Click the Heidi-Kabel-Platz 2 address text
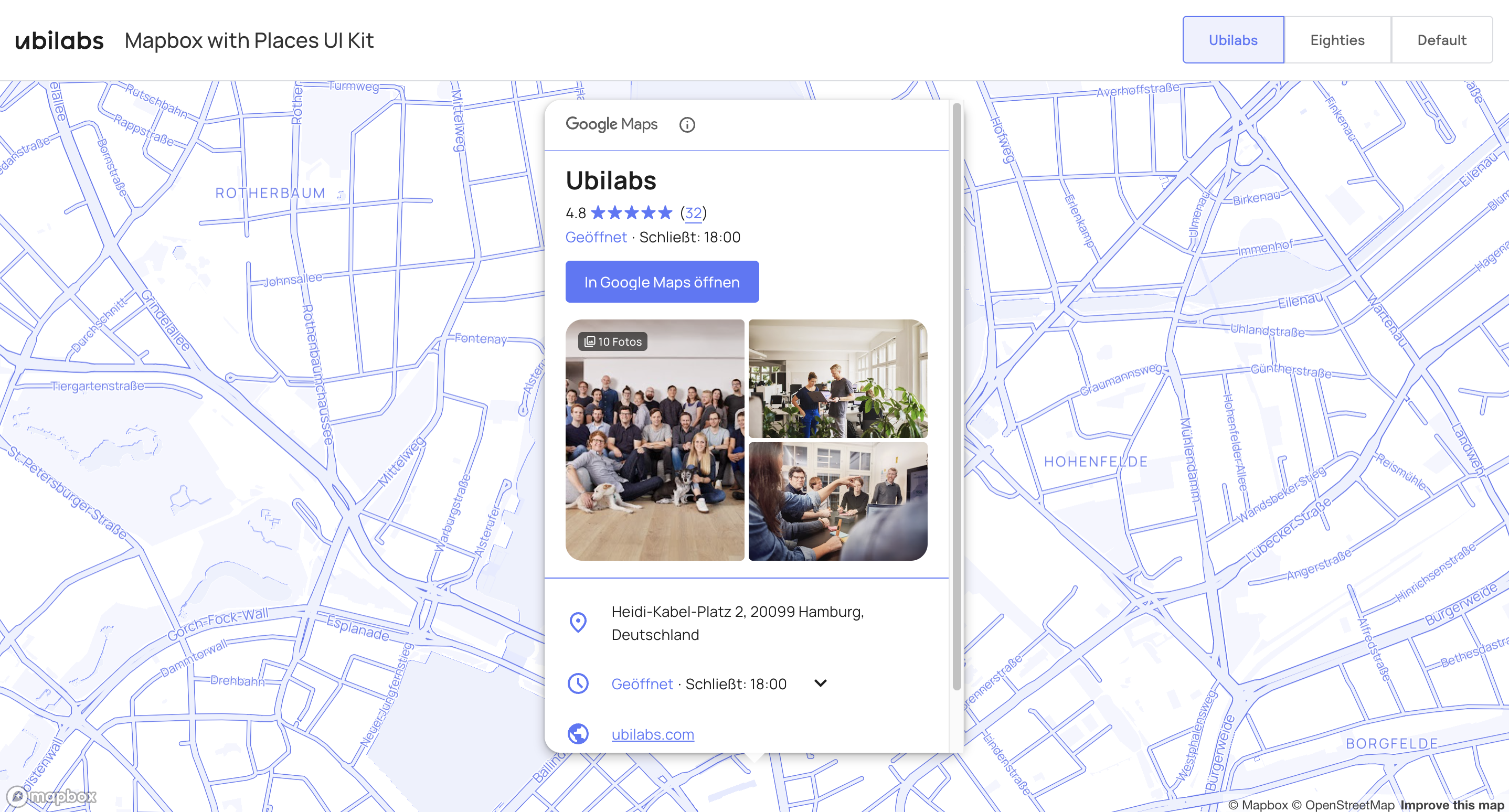This screenshot has width=1509, height=812. coord(738,623)
